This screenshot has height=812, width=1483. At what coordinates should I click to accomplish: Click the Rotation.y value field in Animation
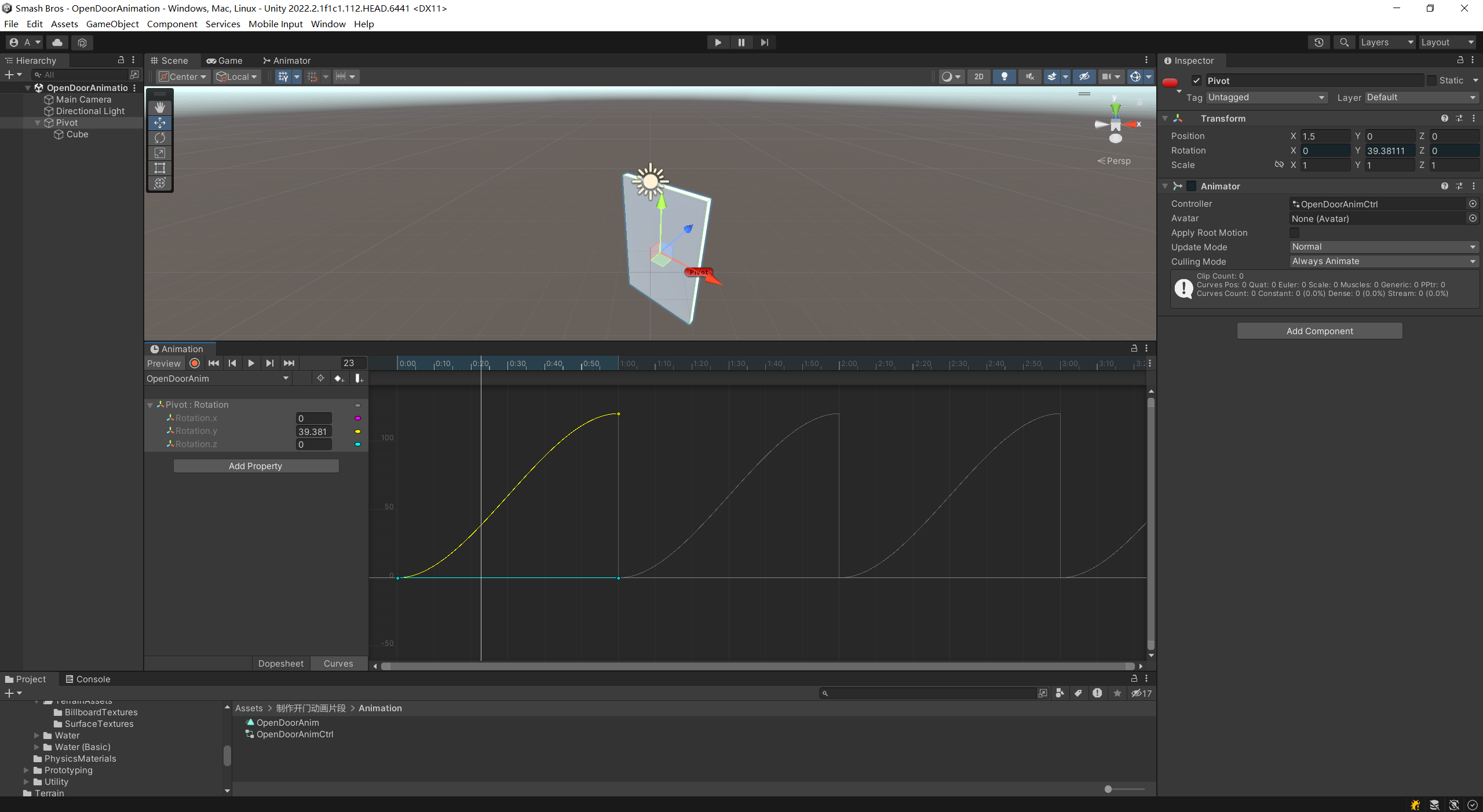[313, 431]
